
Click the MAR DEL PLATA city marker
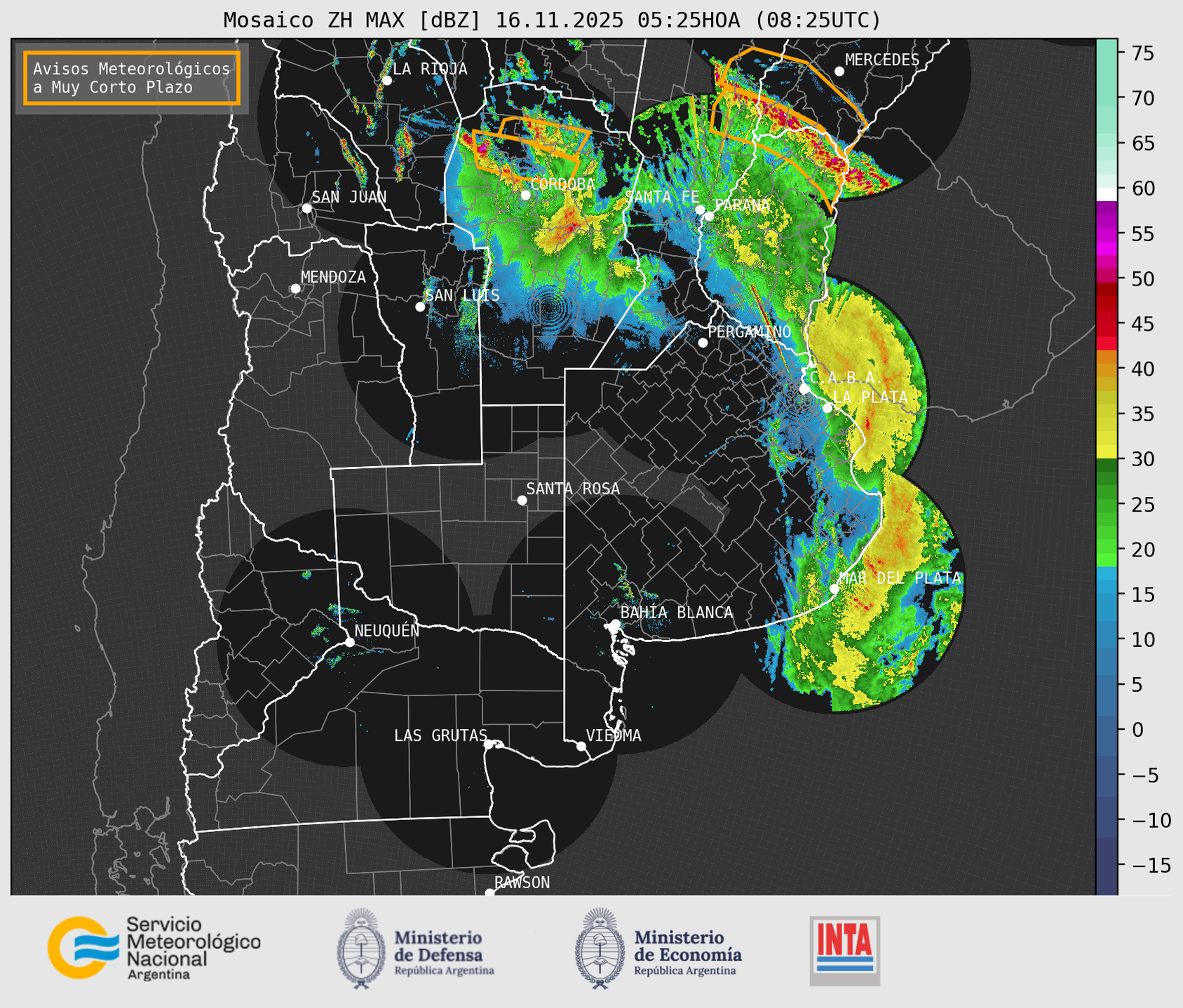tap(834, 589)
